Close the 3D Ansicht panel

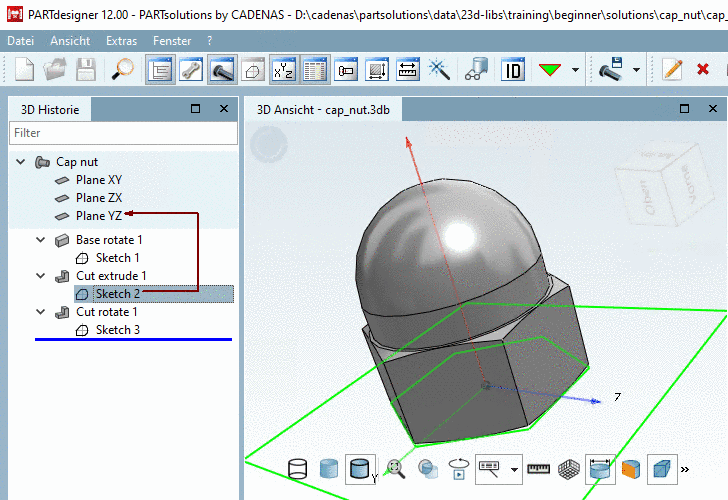pyautogui.click(x=713, y=109)
